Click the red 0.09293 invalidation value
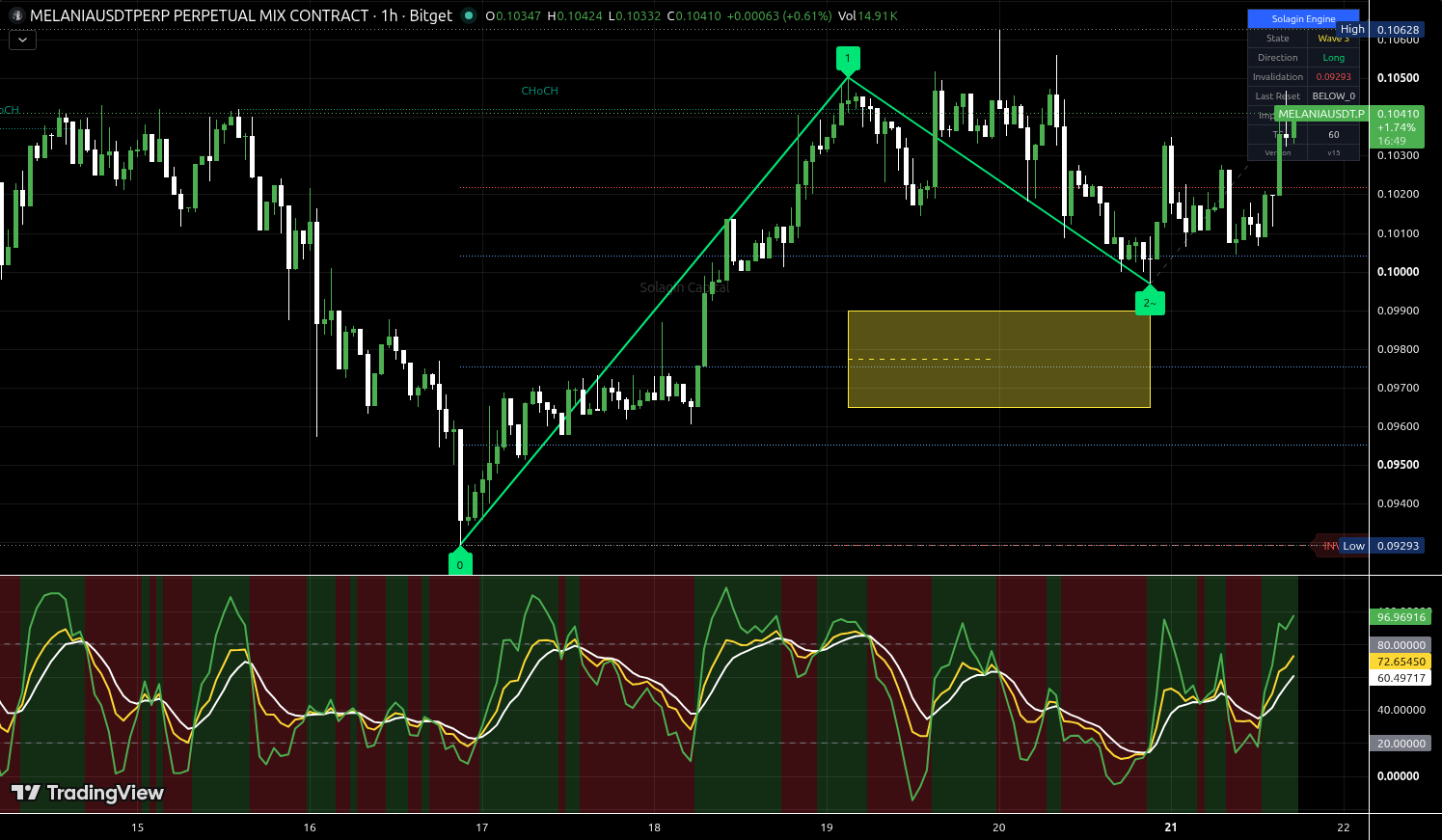Screen dimensions: 1442x840 tap(1334, 77)
